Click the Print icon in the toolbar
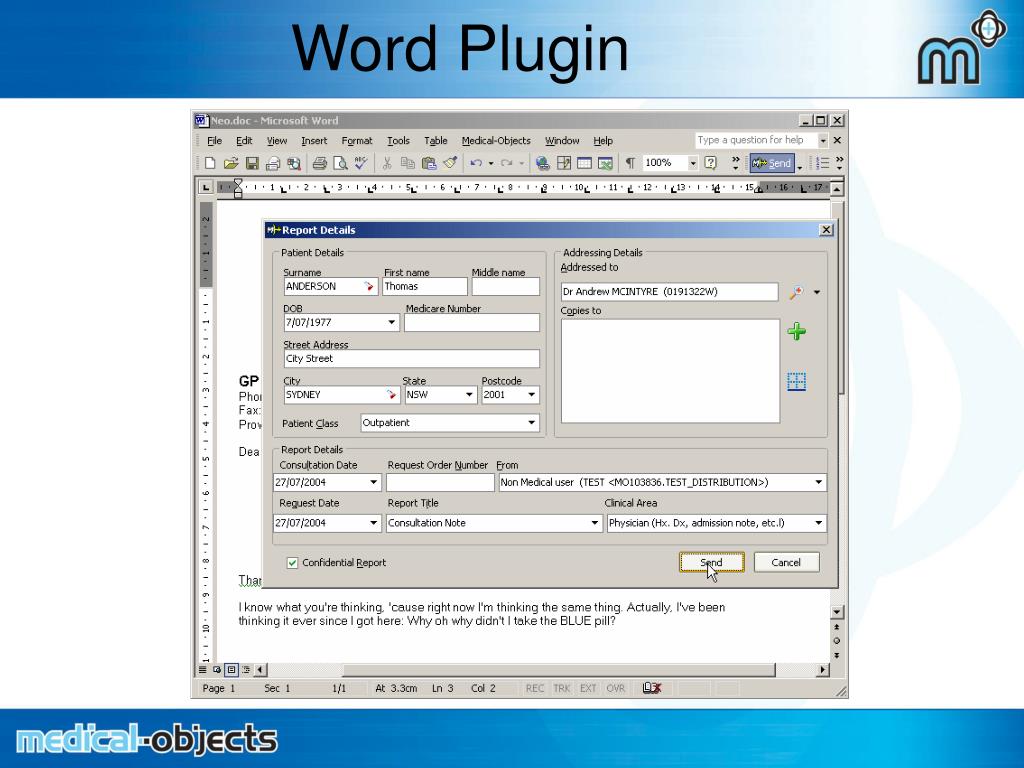The image size is (1024, 768). pyautogui.click(x=319, y=163)
